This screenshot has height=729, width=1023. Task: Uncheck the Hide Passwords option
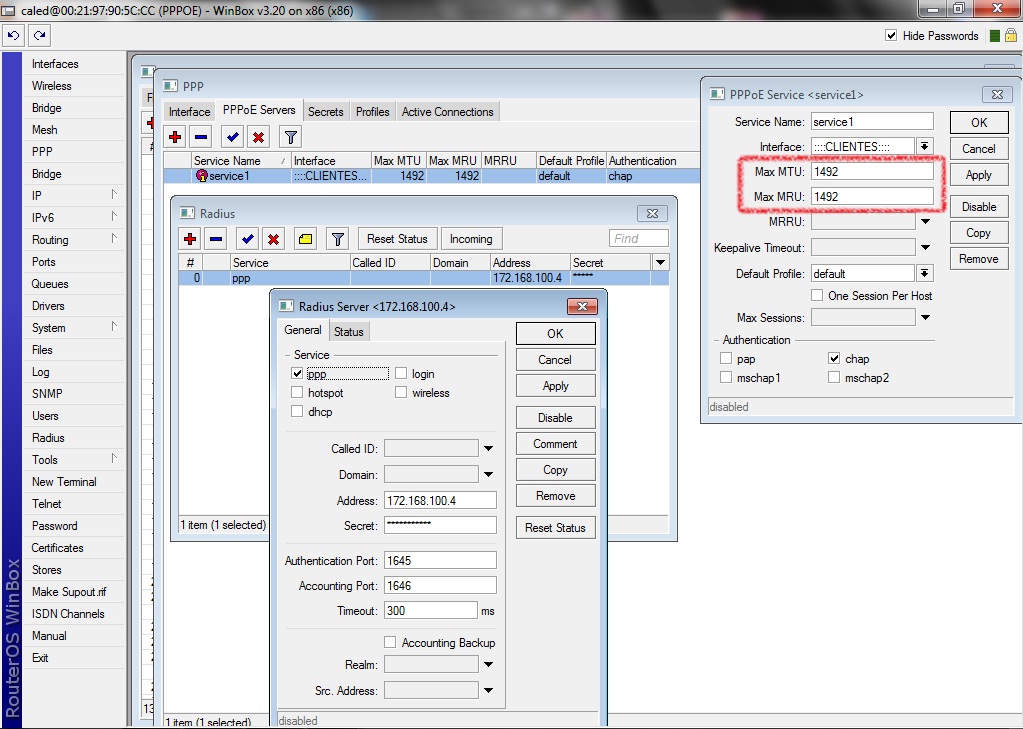click(891, 36)
